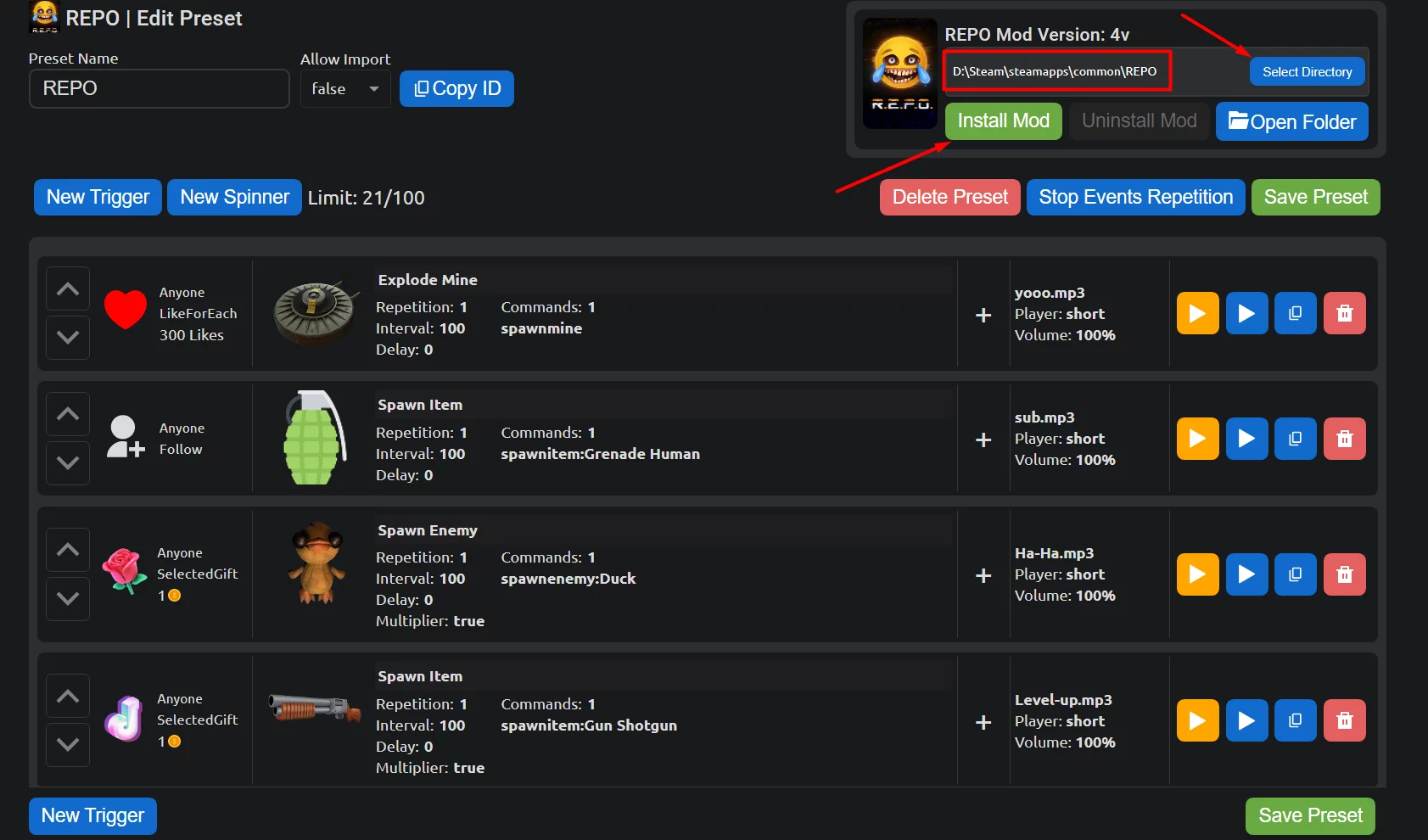Create a New Spinner
Screen dimensions: 1428x840
pyautogui.click(x=234, y=197)
